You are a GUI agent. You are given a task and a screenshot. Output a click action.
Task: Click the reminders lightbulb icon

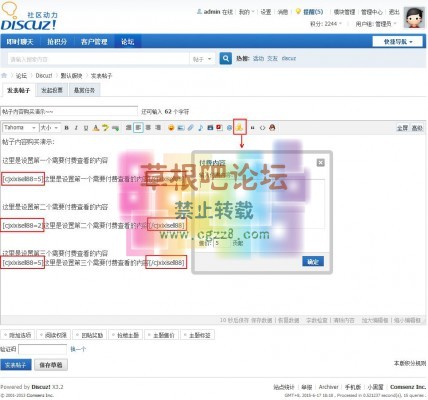pos(298,12)
